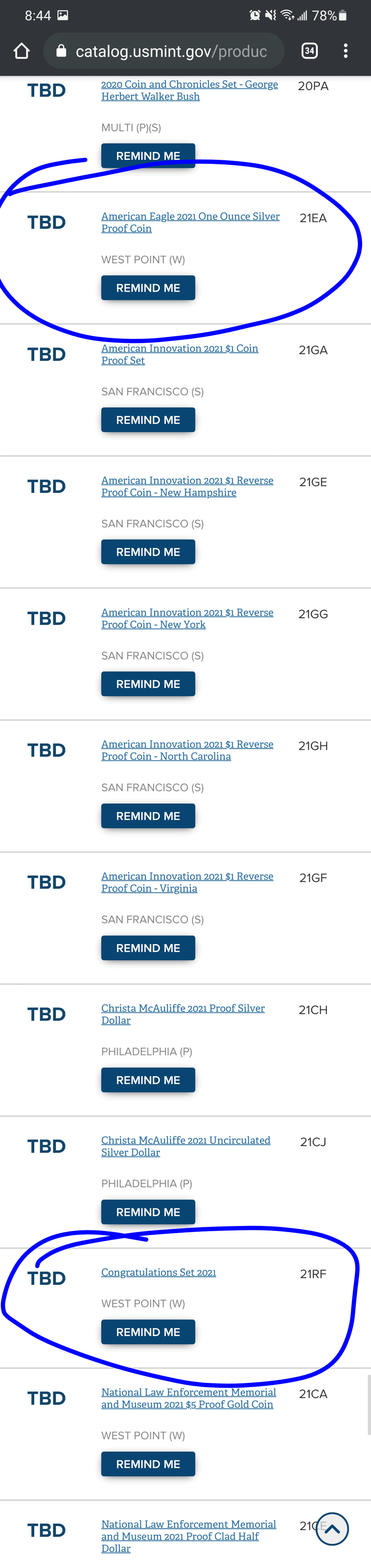Tap the padlock site security icon
371x1568 pixels.
click(61, 51)
